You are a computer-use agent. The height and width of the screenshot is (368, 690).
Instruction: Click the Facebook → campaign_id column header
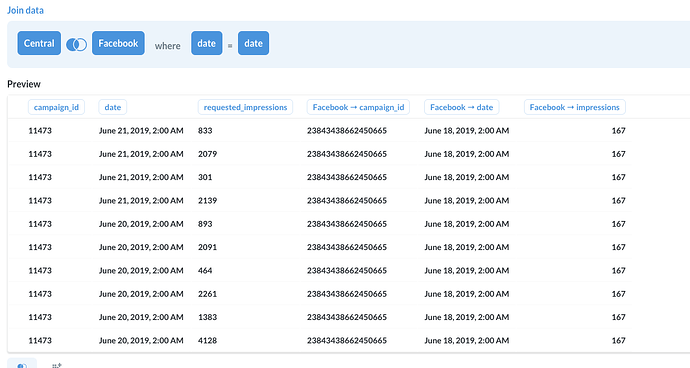point(358,107)
